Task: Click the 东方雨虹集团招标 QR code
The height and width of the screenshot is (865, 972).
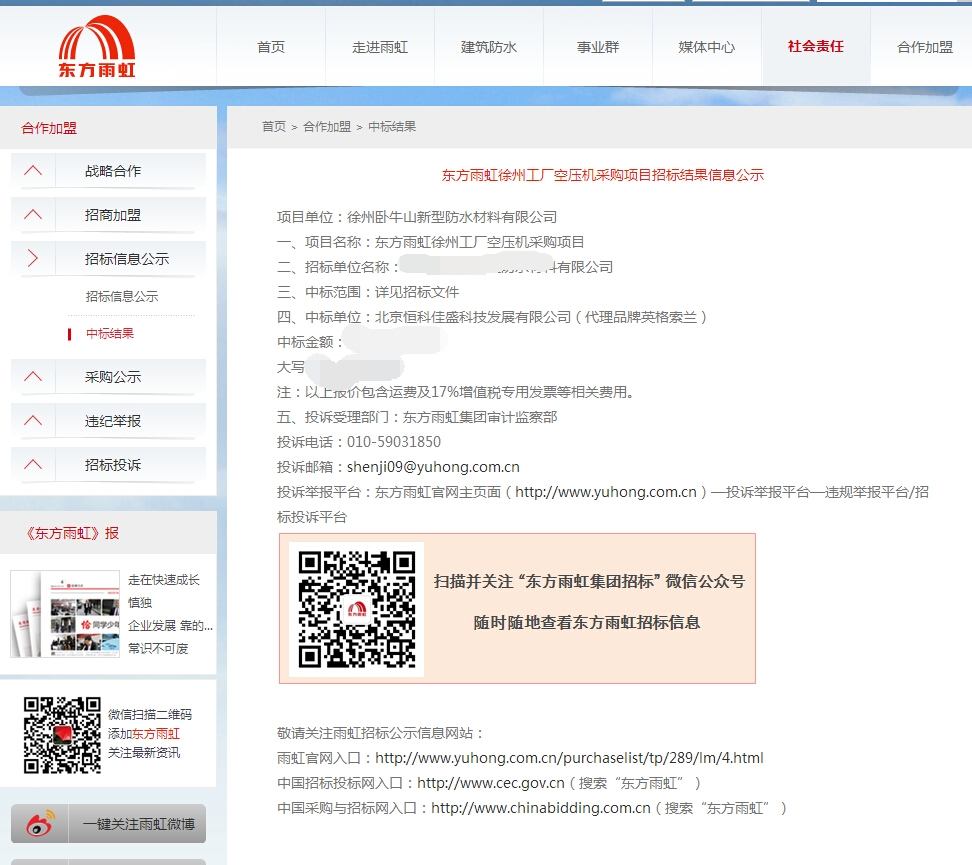Action: (356, 610)
